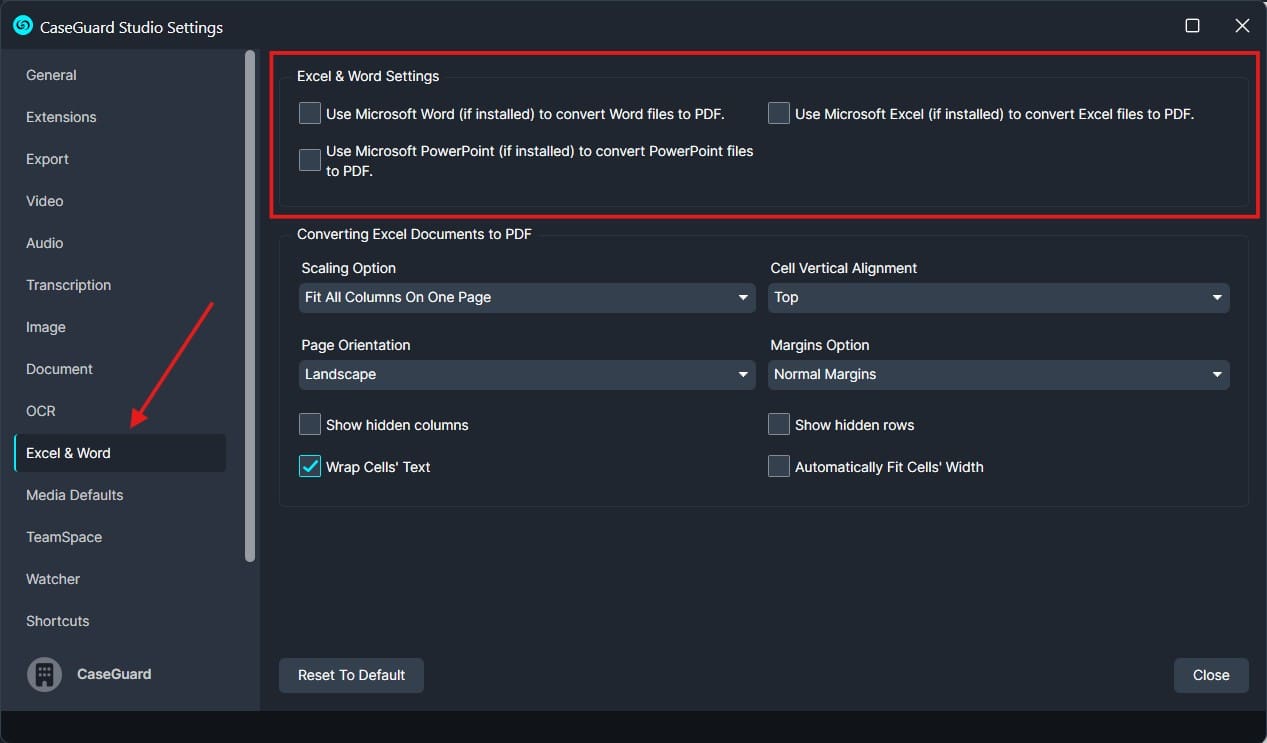This screenshot has width=1267, height=743.
Task: Open the Scaling Option dropdown
Action: (x=527, y=297)
